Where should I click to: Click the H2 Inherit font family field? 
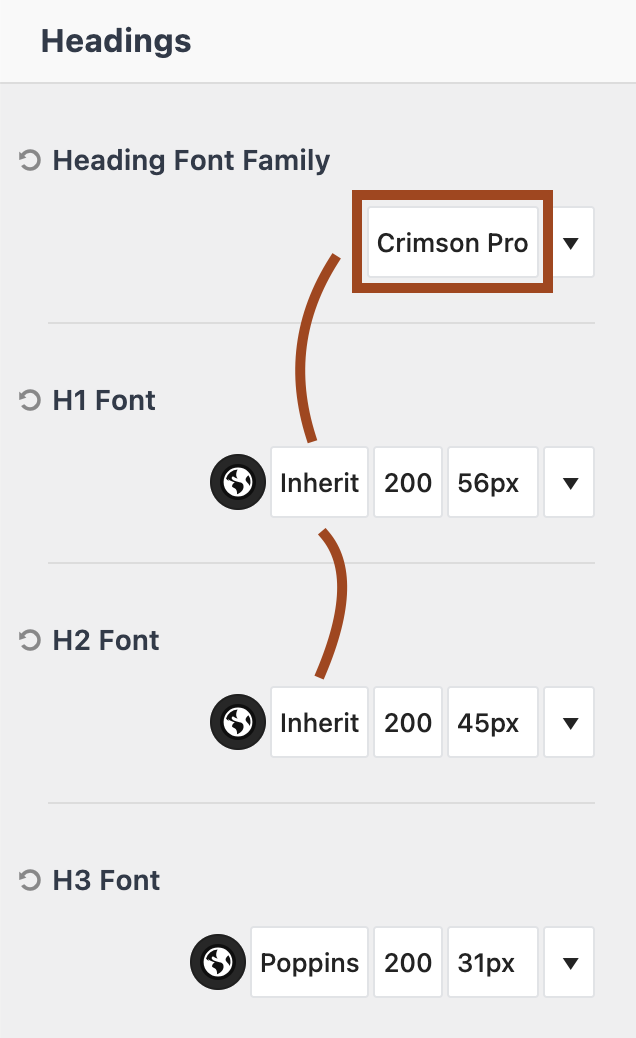tap(320, 722)
